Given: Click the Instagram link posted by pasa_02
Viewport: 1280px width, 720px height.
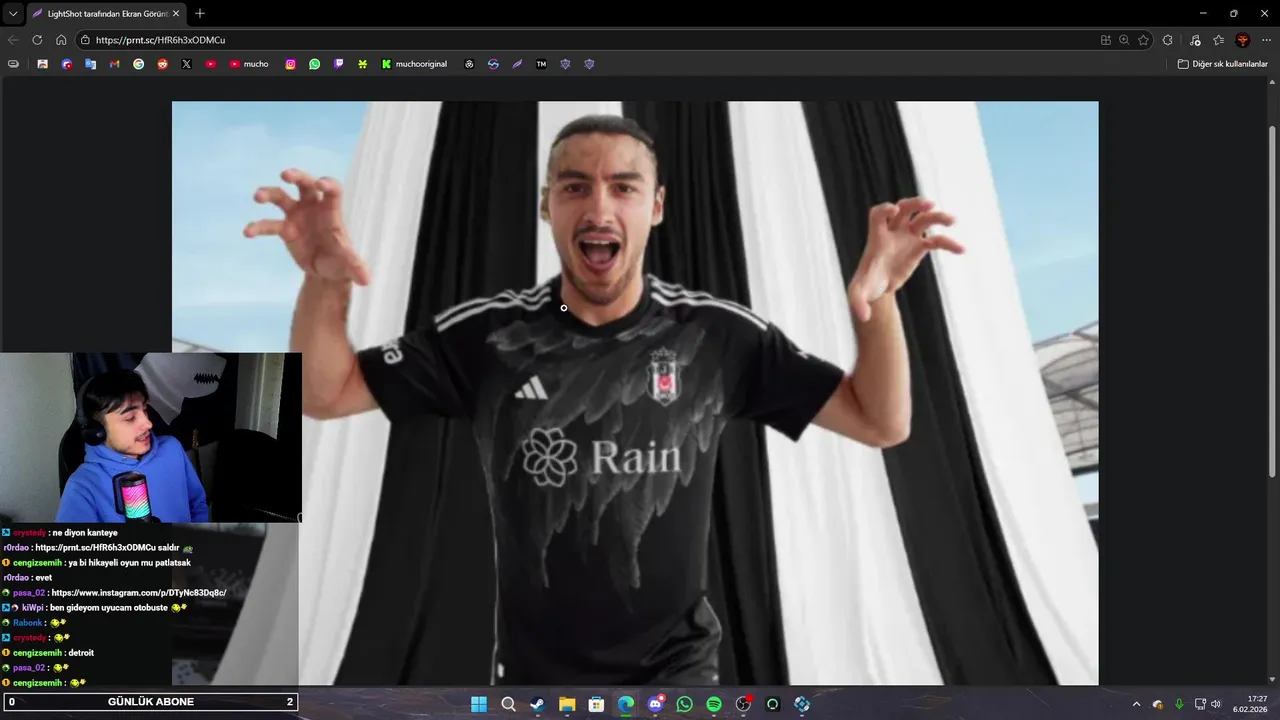Looking at the screenshot, I should pos(138,593).
